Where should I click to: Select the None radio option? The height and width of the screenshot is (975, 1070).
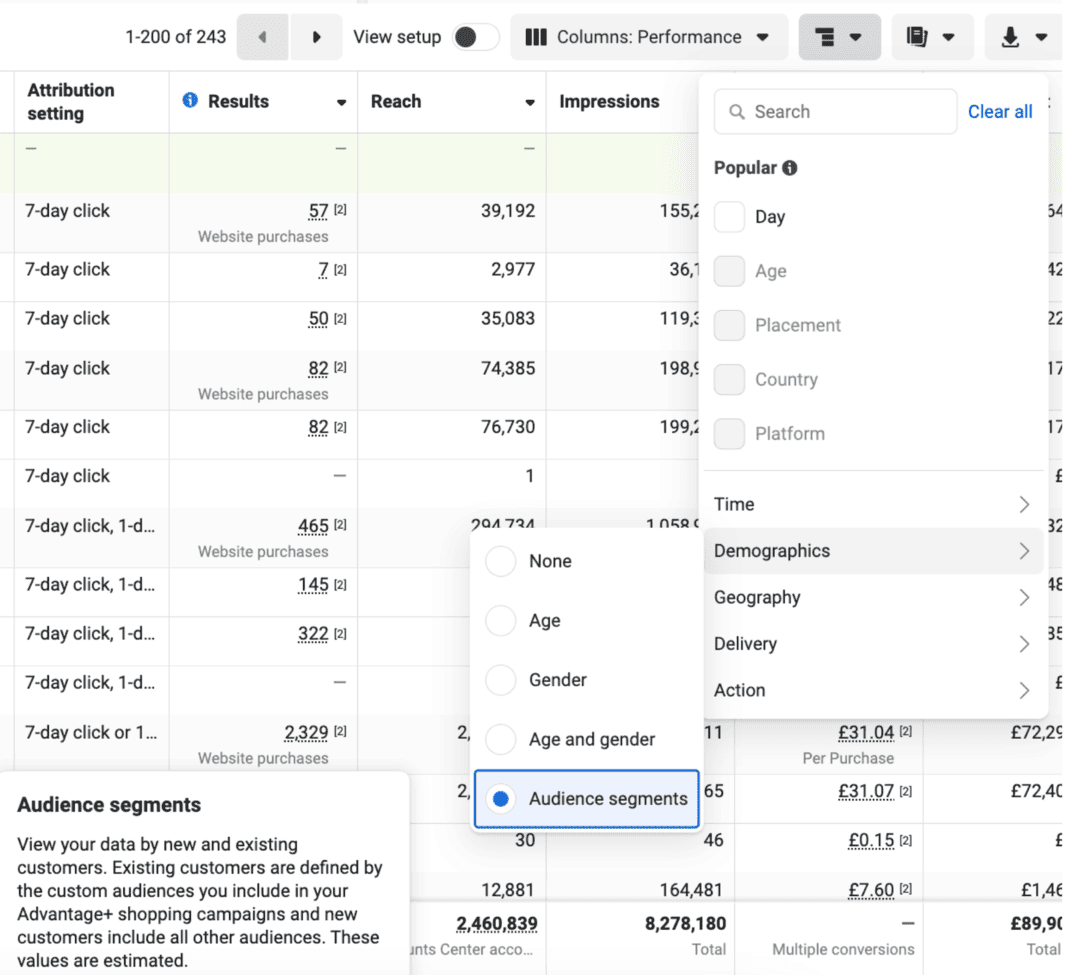point(500,561)
